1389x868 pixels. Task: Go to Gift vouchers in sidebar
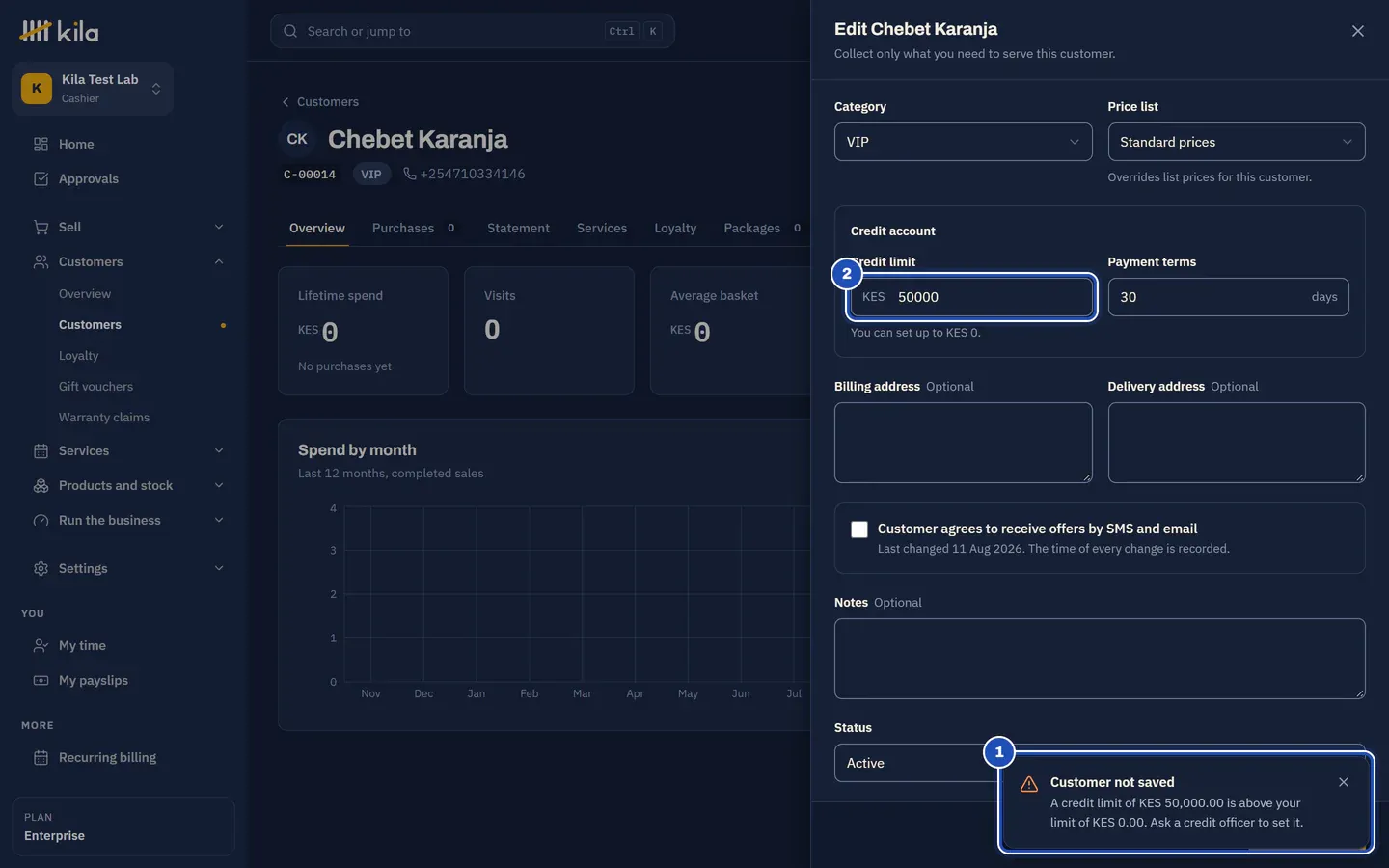click(x=95, y=387)
